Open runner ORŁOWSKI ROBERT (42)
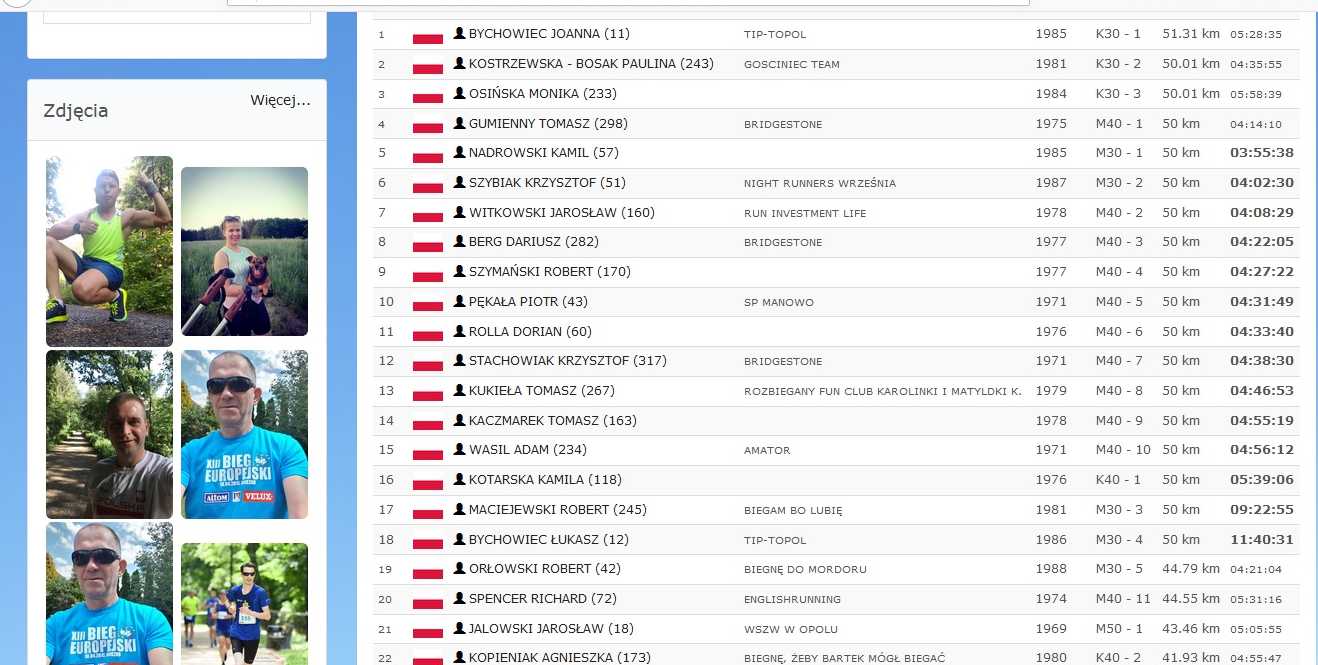 click(x=545, y=569)
